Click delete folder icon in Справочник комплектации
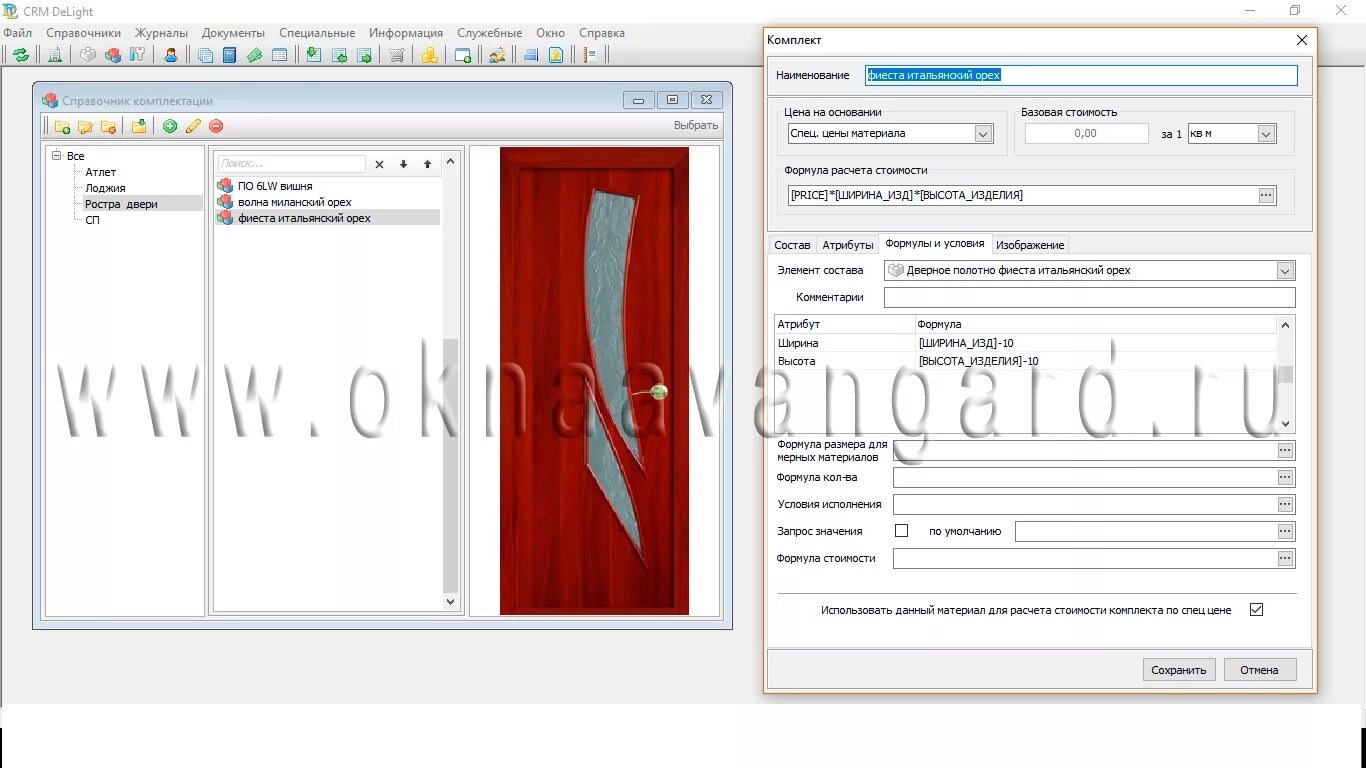 point(108,126)
